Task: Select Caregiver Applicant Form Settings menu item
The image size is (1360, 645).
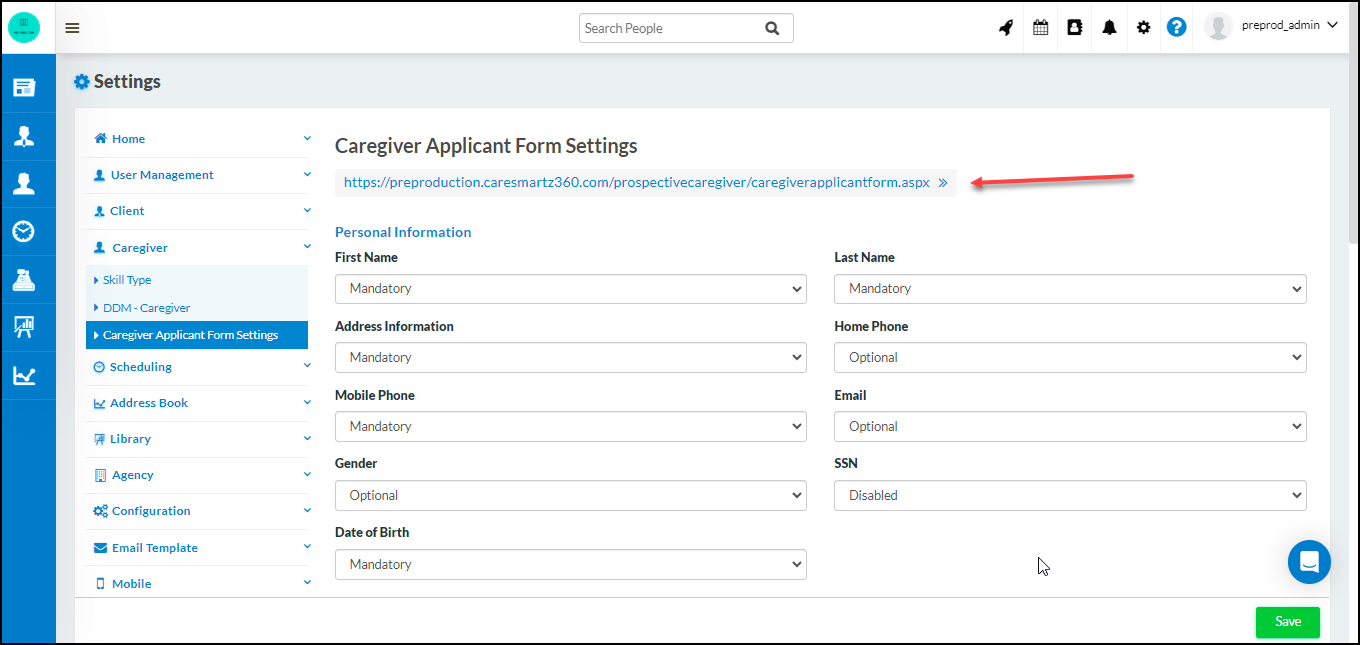Action: click(197, 334)
